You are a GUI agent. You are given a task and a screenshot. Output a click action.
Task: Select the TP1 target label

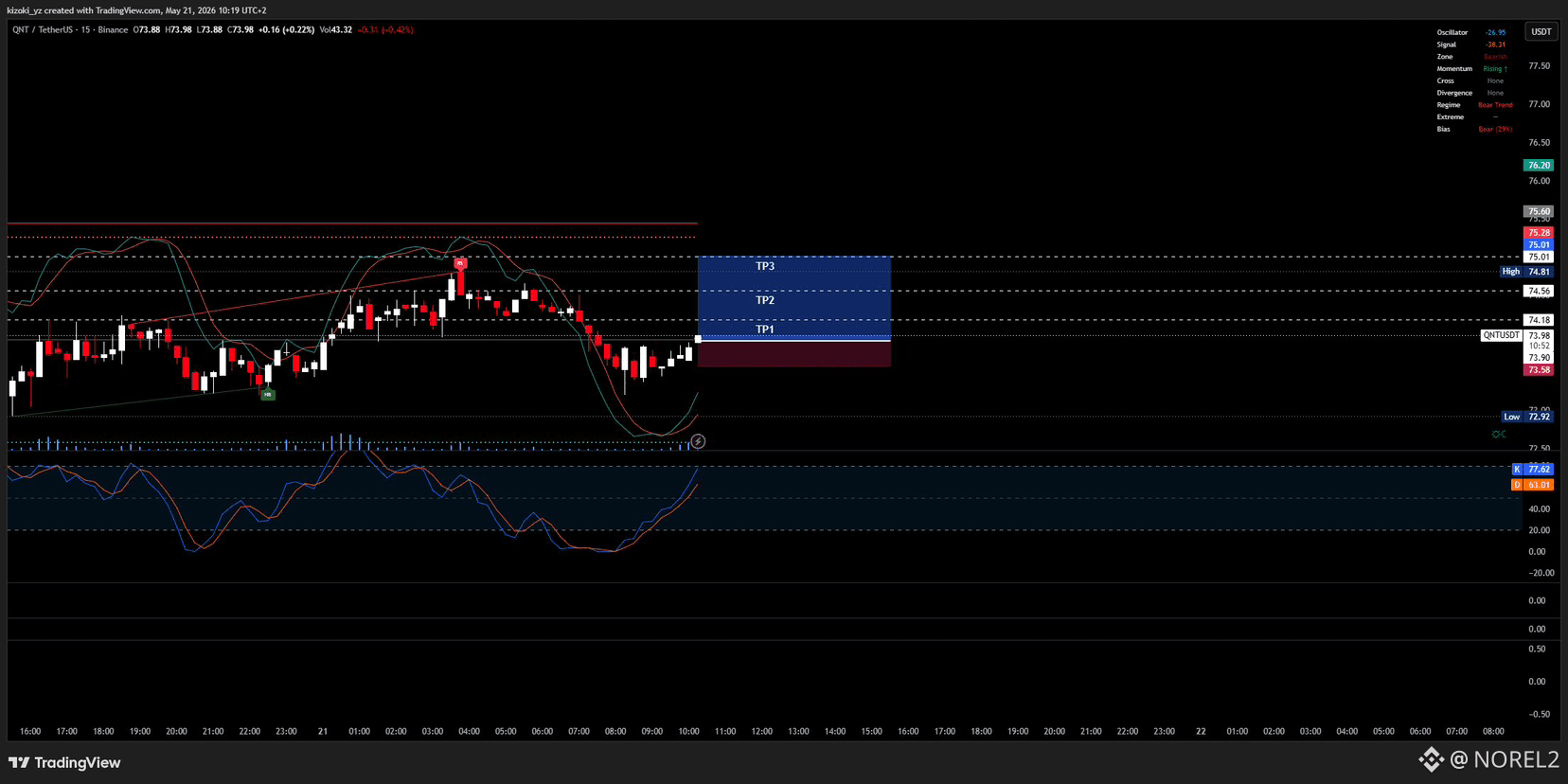coord(765,330)
